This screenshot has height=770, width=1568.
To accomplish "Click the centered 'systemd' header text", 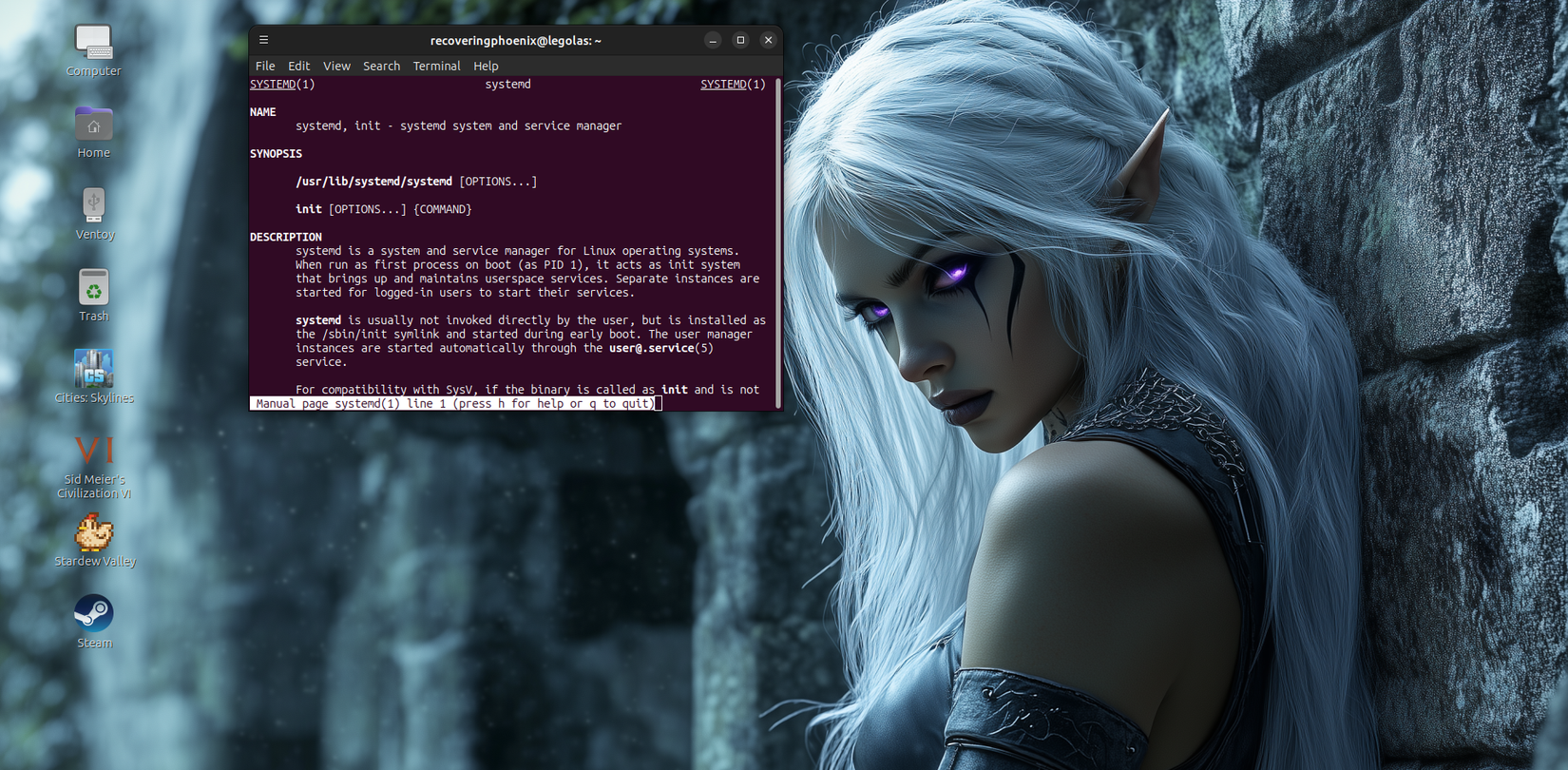I will [x=508, y=85].
